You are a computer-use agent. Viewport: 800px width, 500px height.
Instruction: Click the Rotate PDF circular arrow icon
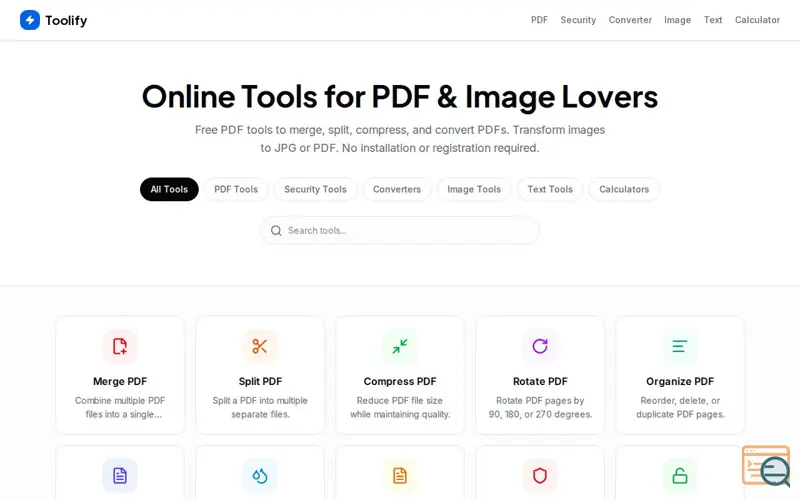coord(540,346)
